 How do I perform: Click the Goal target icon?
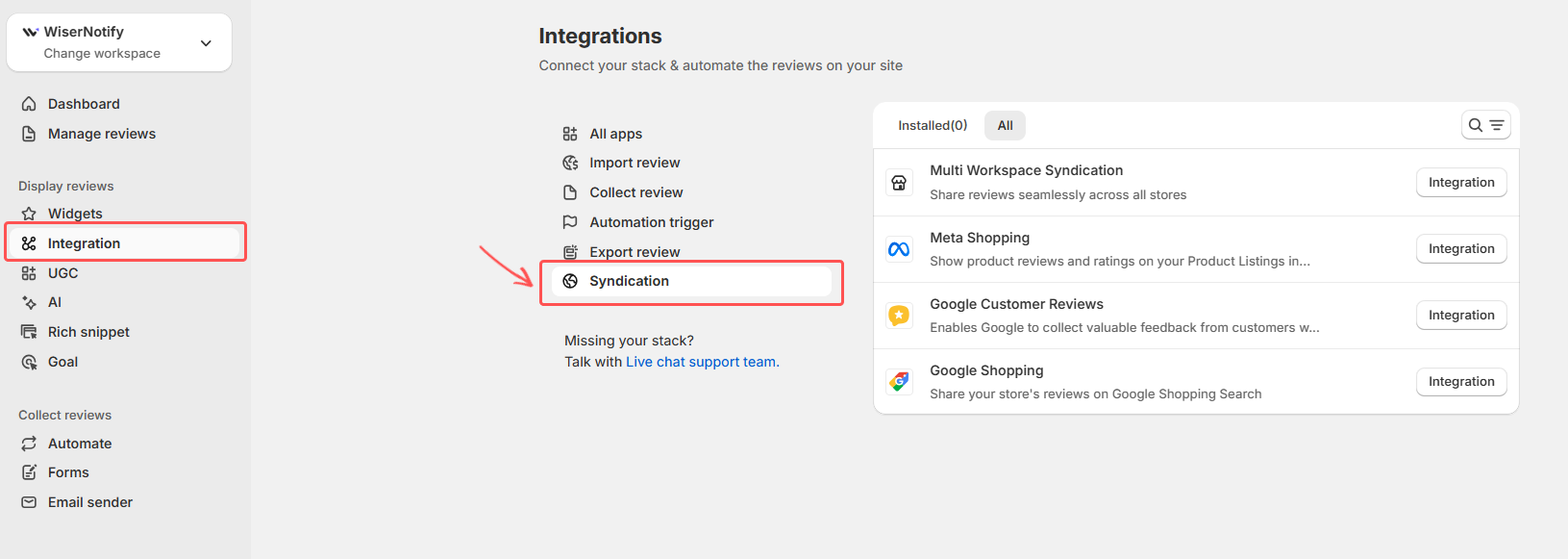tap(29, 362)
